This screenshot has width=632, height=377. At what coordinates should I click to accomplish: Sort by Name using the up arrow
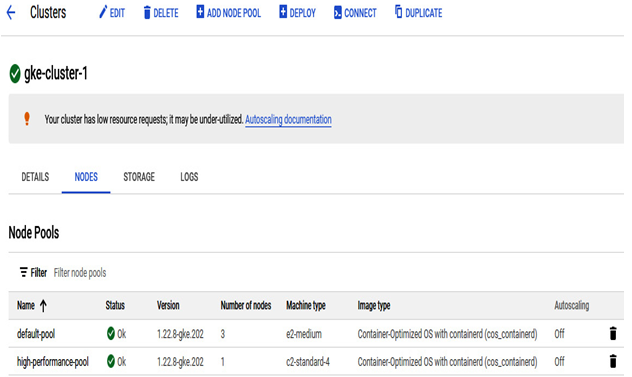(x=43, y=306)
